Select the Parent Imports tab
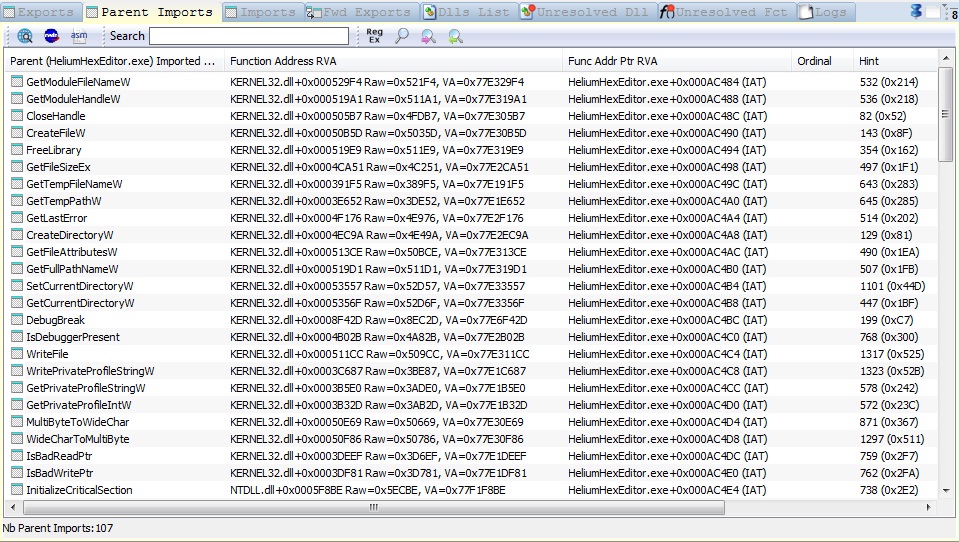 [151, 12]
